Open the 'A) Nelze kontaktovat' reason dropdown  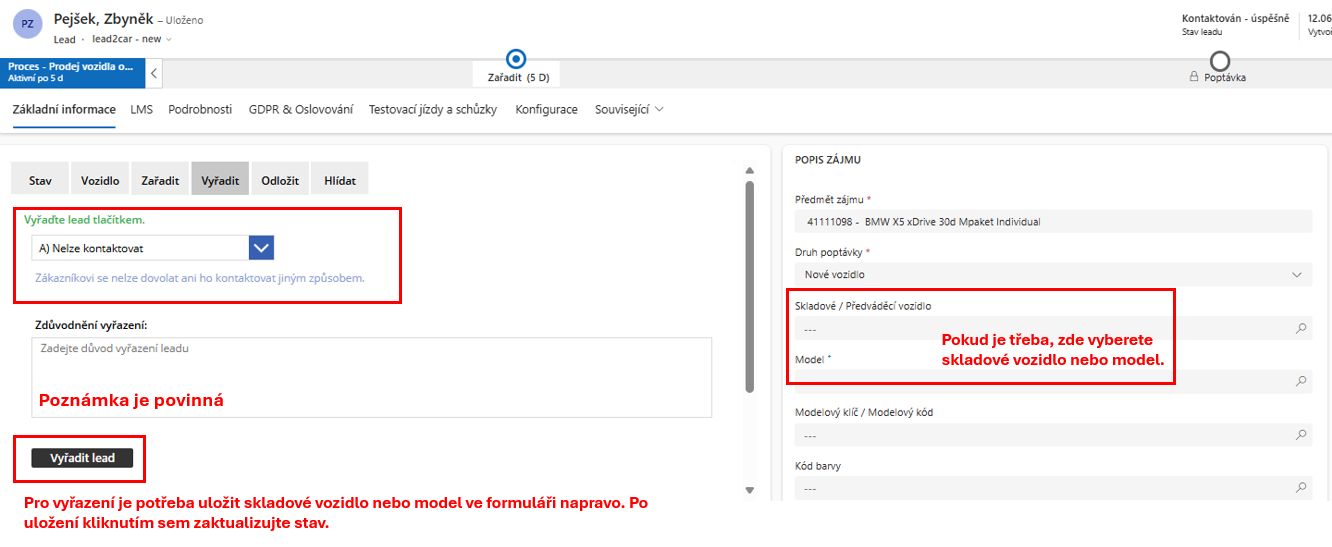coord(261,248)
